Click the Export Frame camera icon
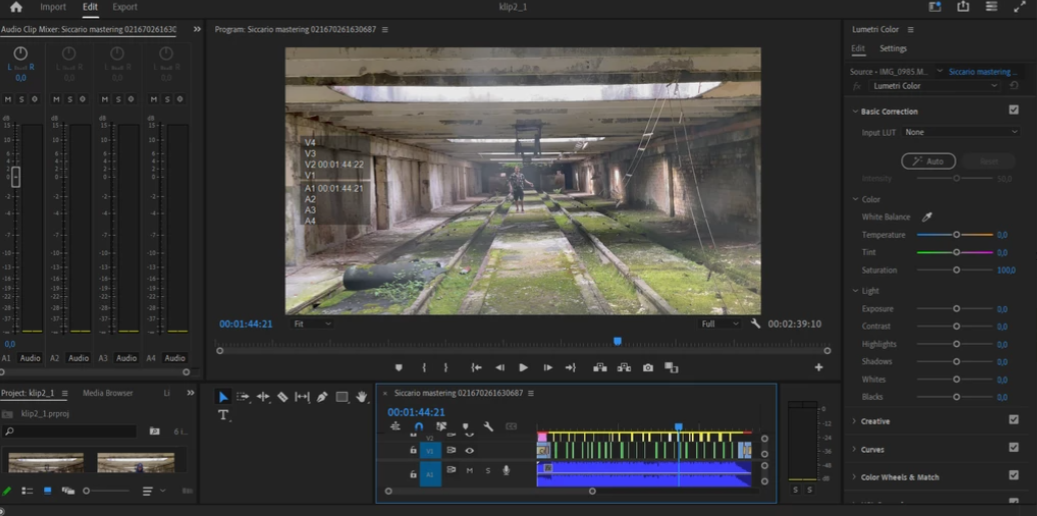The height and width of the screenshot is (516, 1037). 648,368
